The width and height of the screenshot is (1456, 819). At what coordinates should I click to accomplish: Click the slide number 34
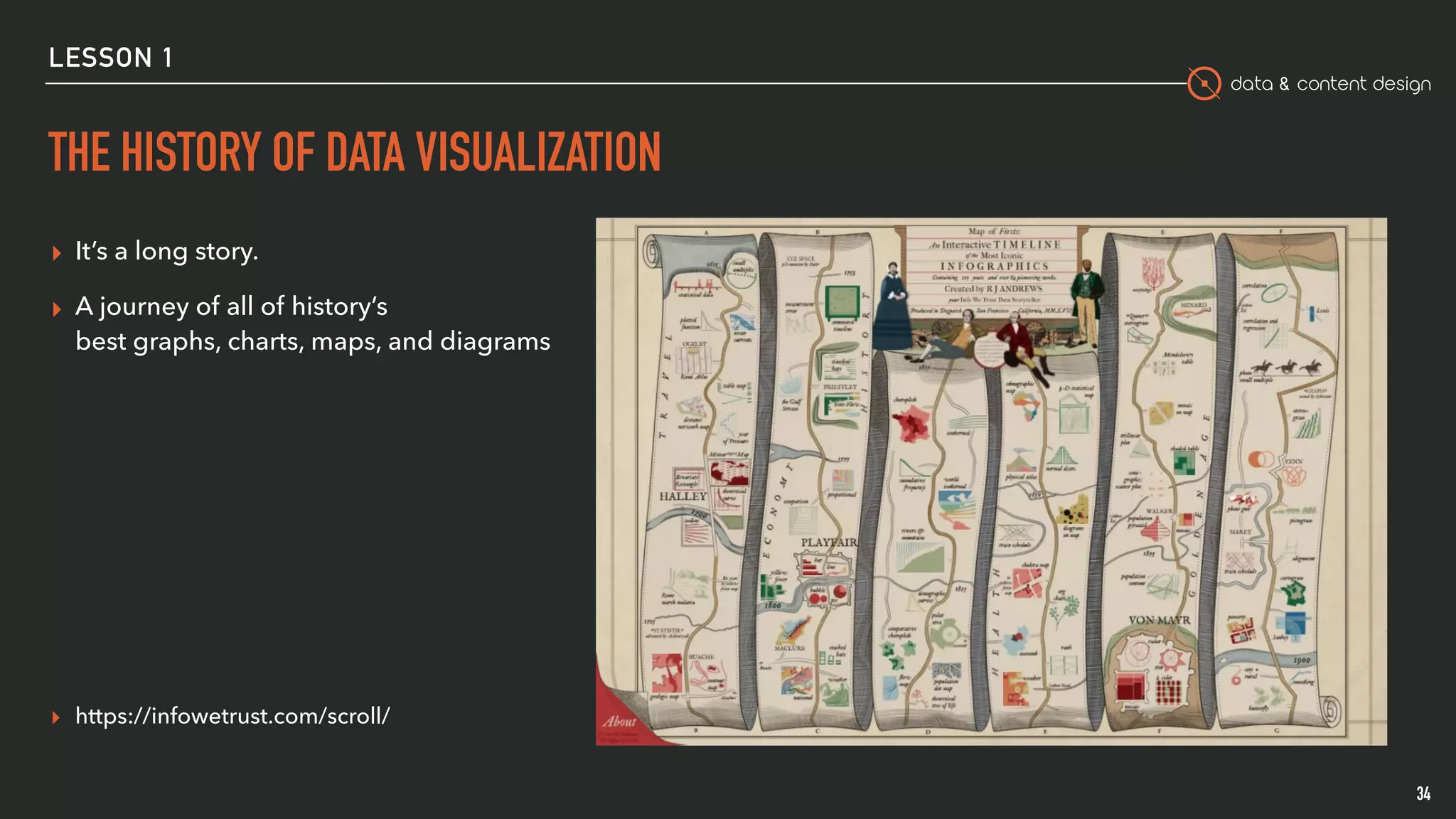click(x=1423, y=793)
